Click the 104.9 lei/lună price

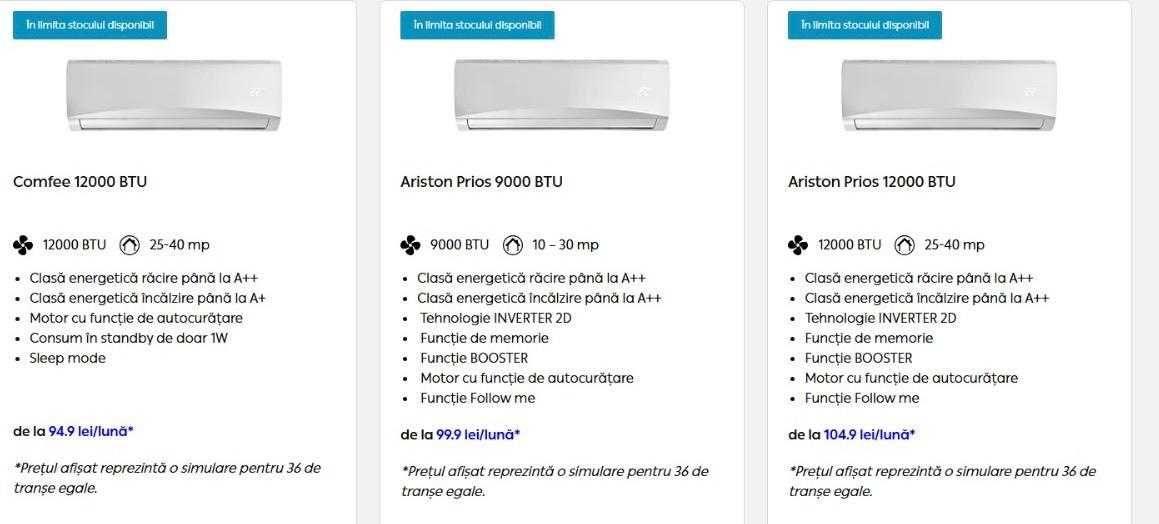click(869, 434)
